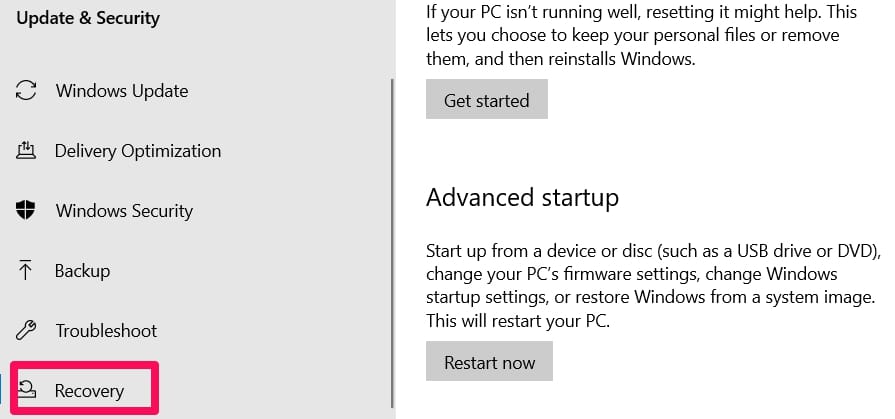Click the Recovery icon in the sidebar
This screenshot has width=895, height=419.
point(27,390)
